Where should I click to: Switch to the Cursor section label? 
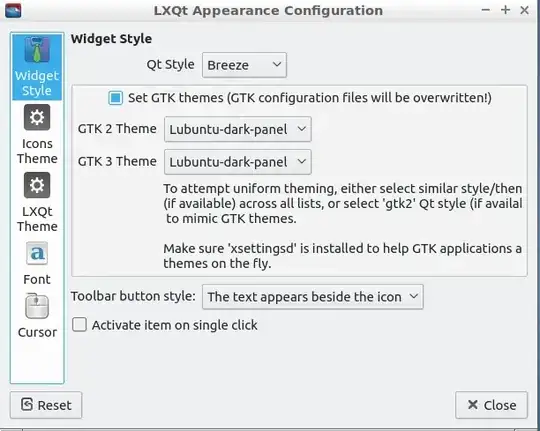click(x=37, y=332)
